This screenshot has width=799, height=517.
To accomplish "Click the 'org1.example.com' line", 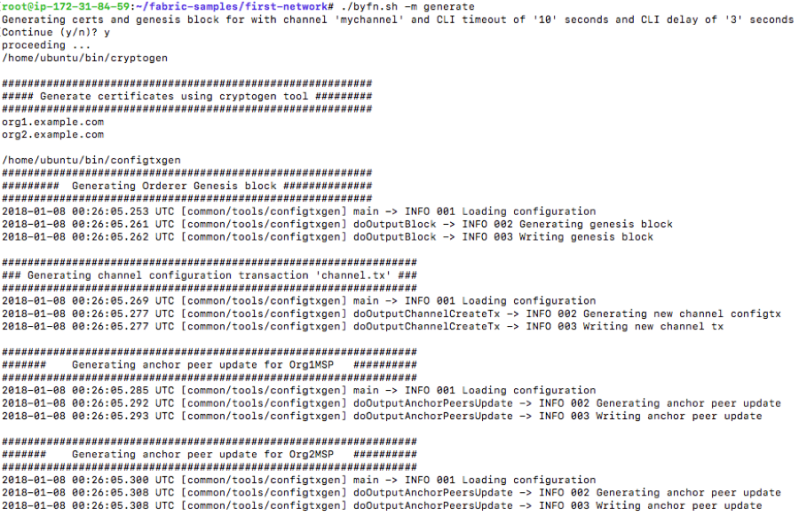I will [x=53, y=122].
